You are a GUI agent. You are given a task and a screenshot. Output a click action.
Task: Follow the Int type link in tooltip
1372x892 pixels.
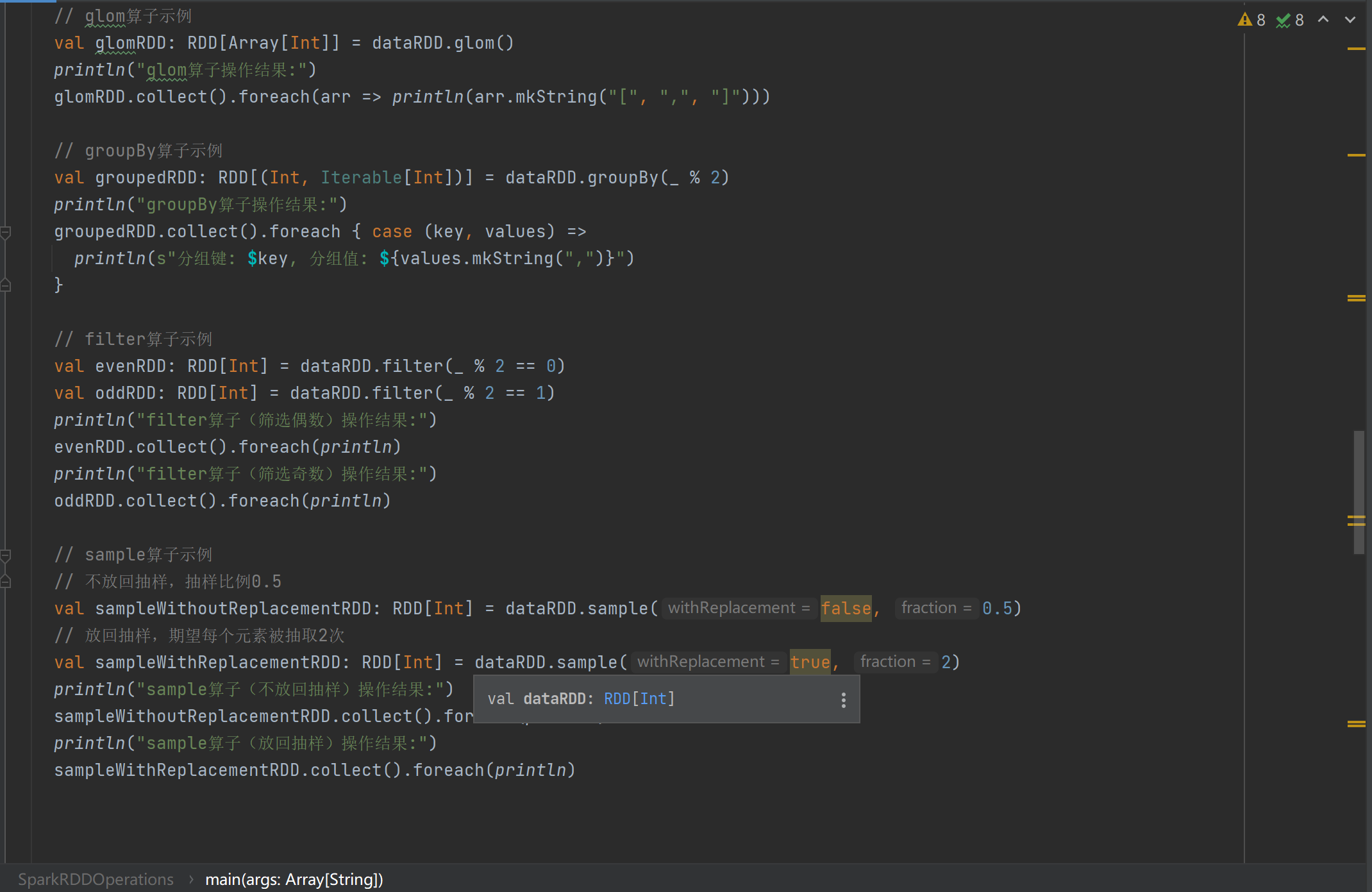click(653, 699)
